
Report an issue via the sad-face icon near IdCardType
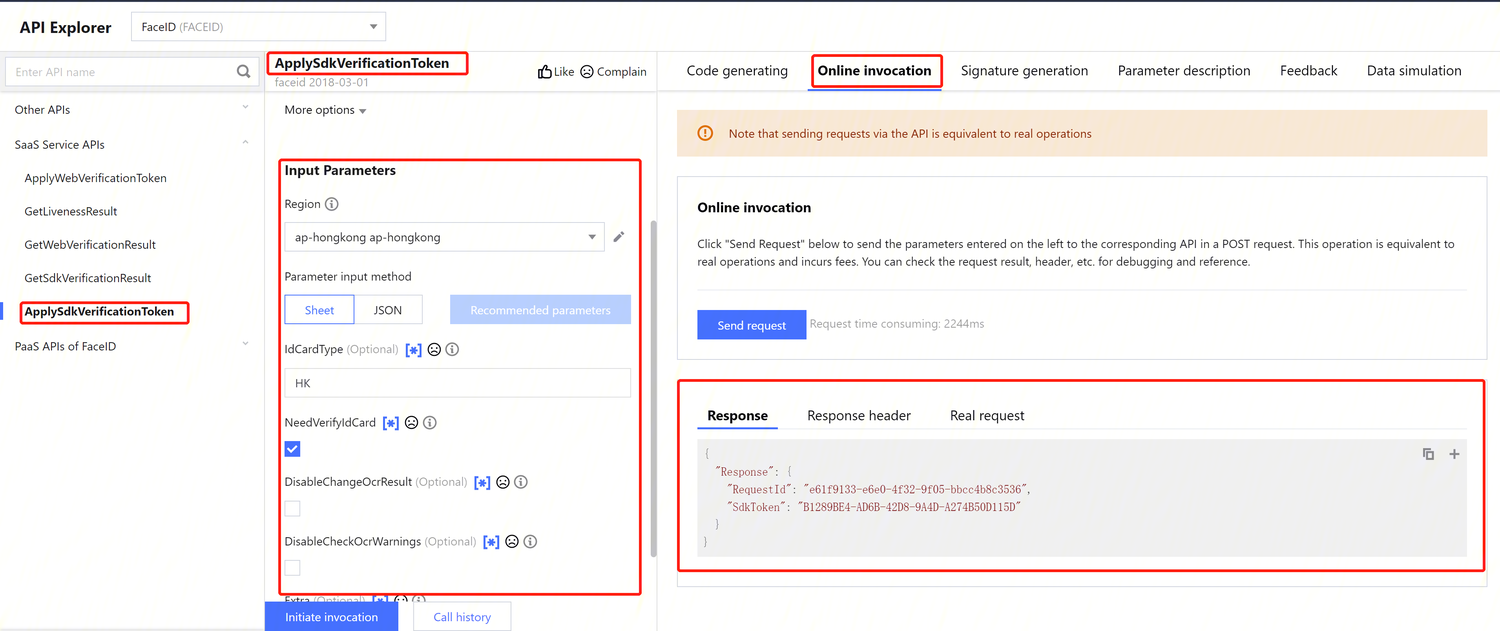click(x=432, y=349)
